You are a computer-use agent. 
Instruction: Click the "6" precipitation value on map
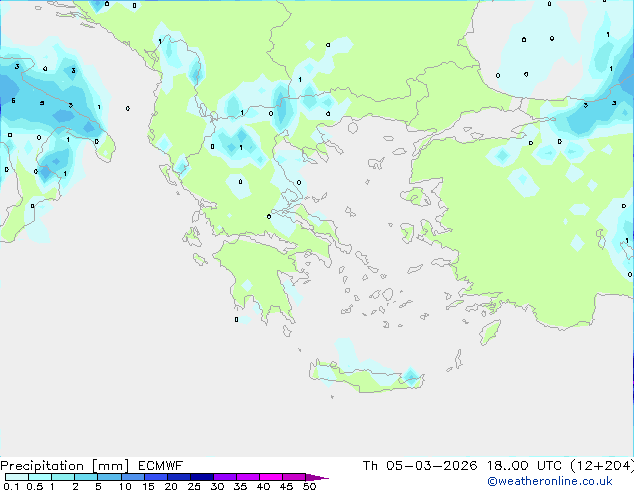(13, 101)
